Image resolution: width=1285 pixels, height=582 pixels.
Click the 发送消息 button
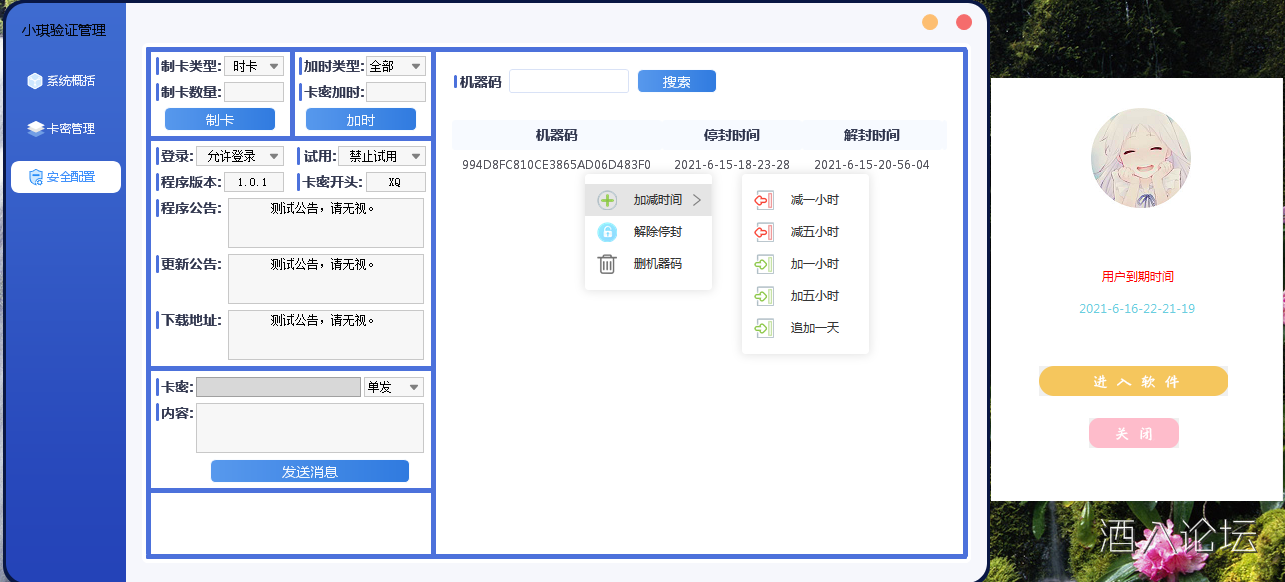point(310,472)
